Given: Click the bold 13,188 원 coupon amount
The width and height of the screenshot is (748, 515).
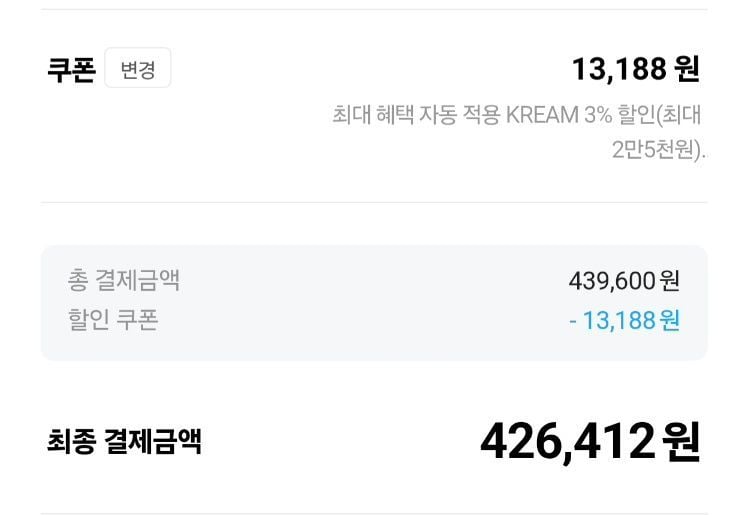Looking at the screenshot, I should 635,69.
